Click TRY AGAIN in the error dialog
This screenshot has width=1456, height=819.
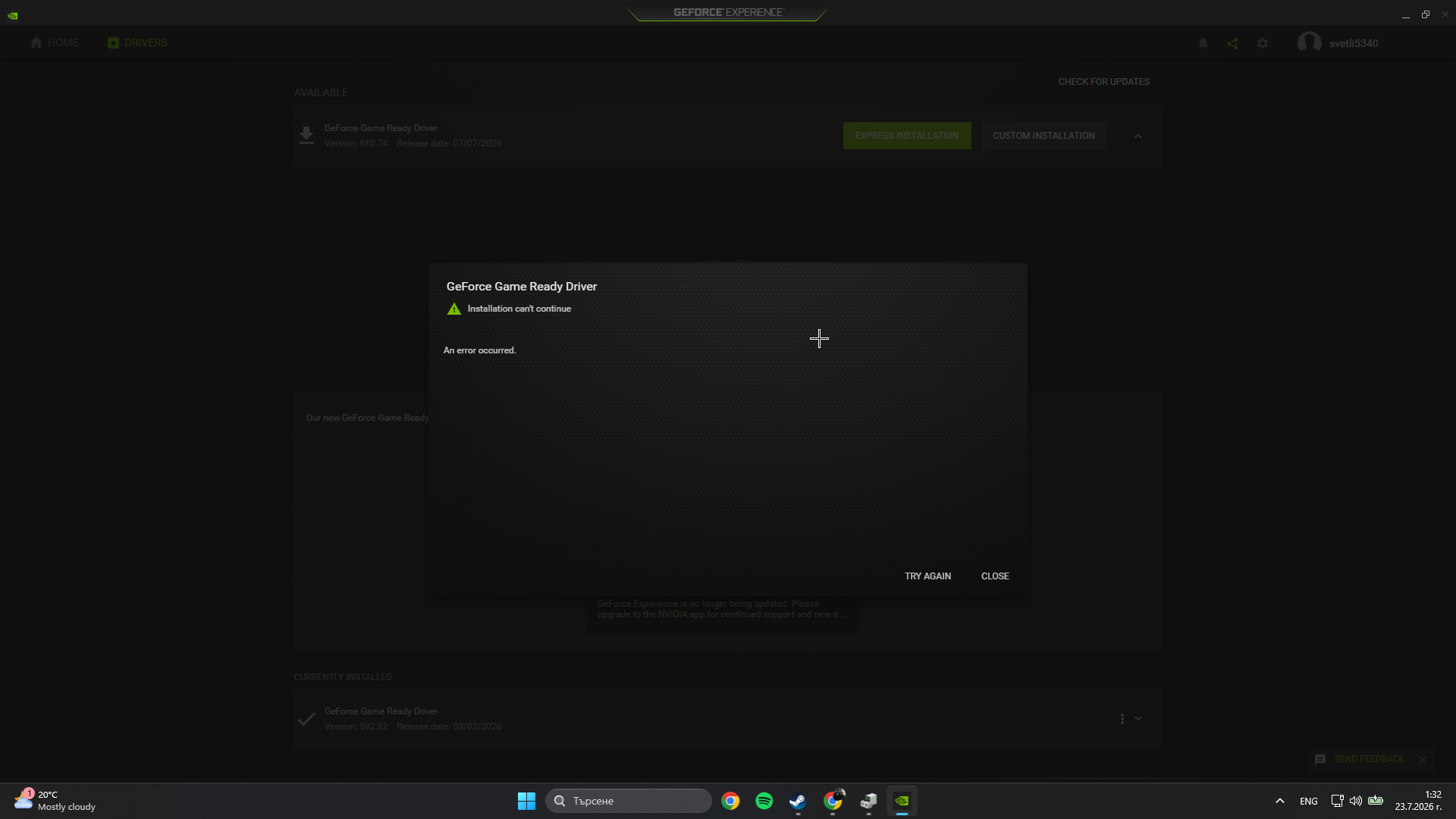pyautogui.click(x=927, y=576)
